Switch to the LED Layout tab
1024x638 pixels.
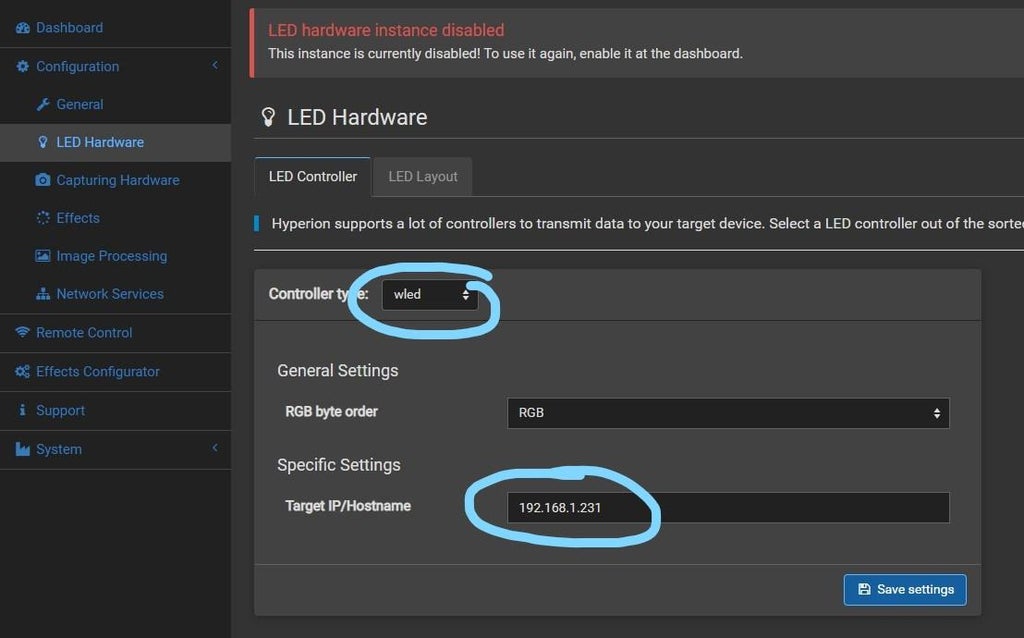point(422,176)
